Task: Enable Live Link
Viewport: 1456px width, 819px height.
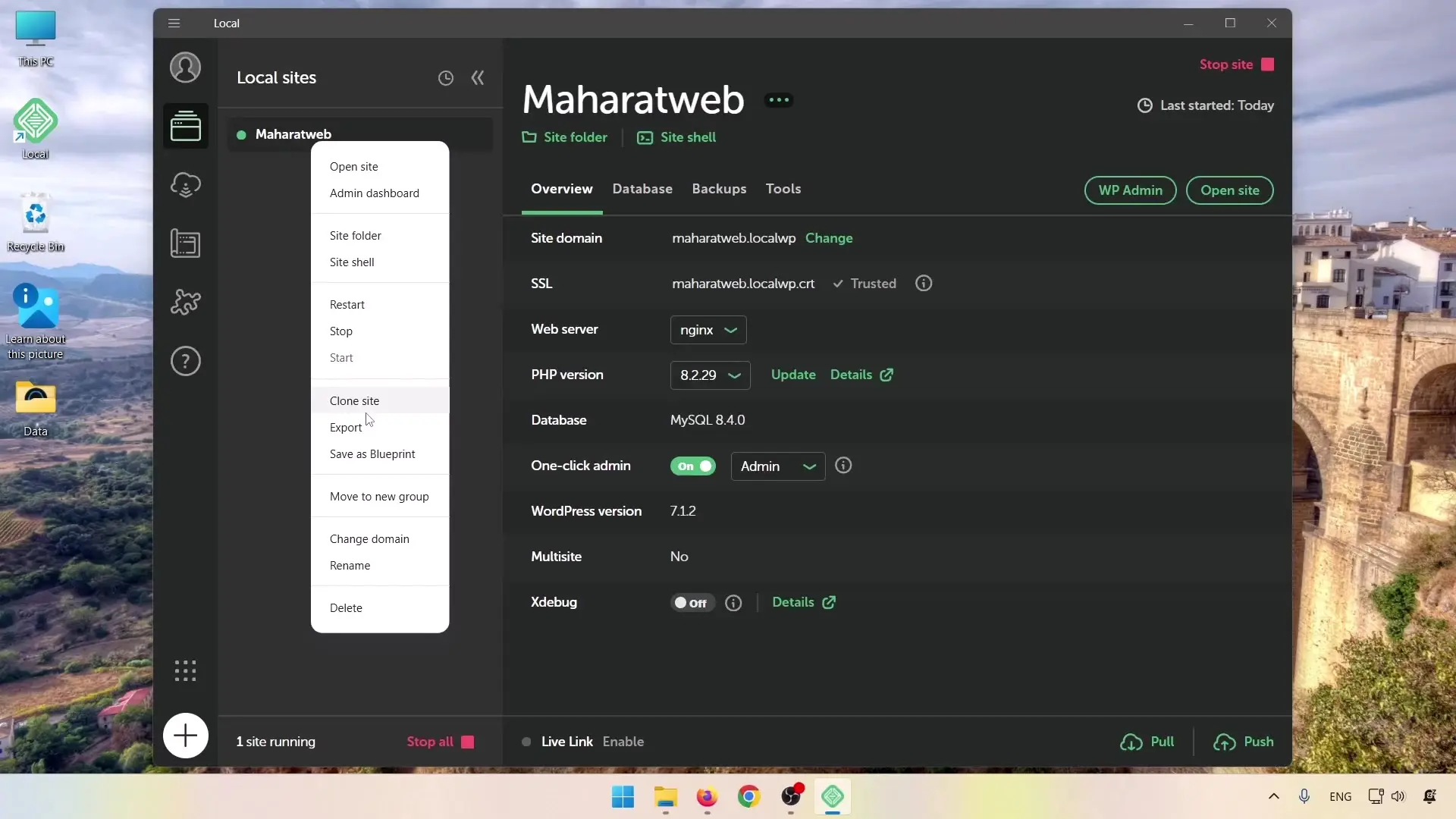Action: click(623, 742)
